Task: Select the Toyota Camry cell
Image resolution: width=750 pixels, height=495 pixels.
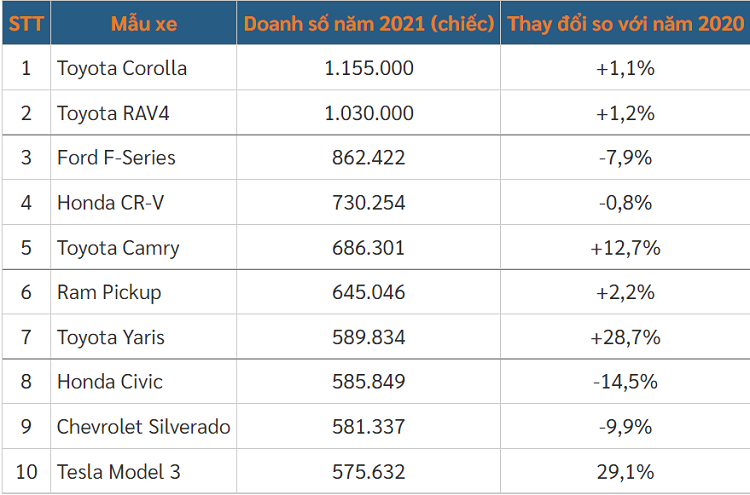Action: coord(118,248)
